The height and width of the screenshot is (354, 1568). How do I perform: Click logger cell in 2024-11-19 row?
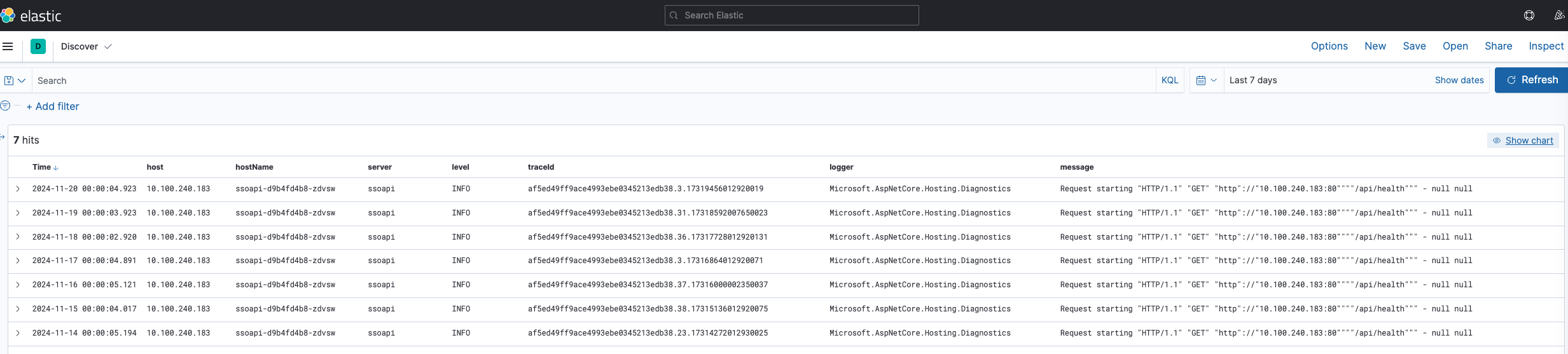(920, 213)
